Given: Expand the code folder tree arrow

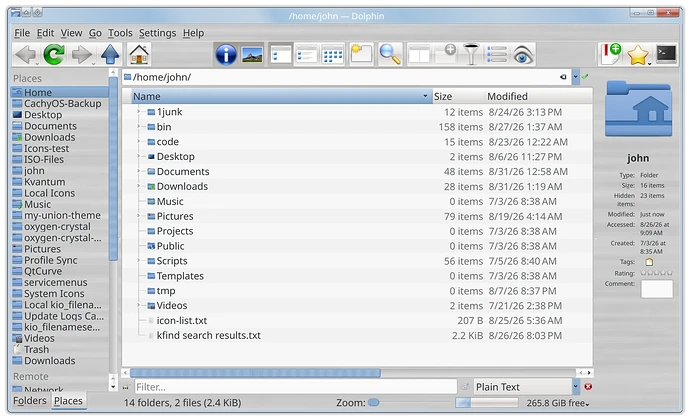Looking at the screenshot, I should tap(138, 142).
